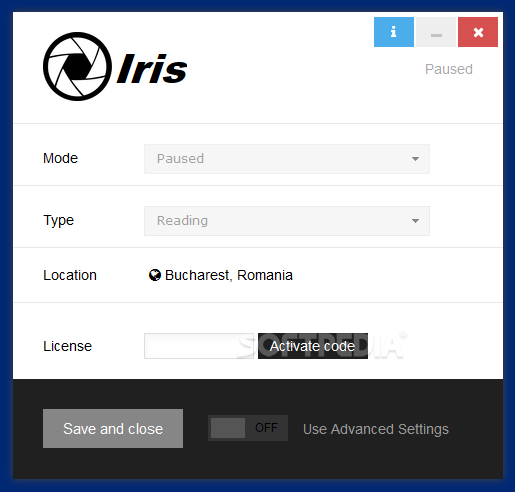Click the Activate code button
Image resolution: width=515 pixels, height=492 pixels.
tap(313, 346)
